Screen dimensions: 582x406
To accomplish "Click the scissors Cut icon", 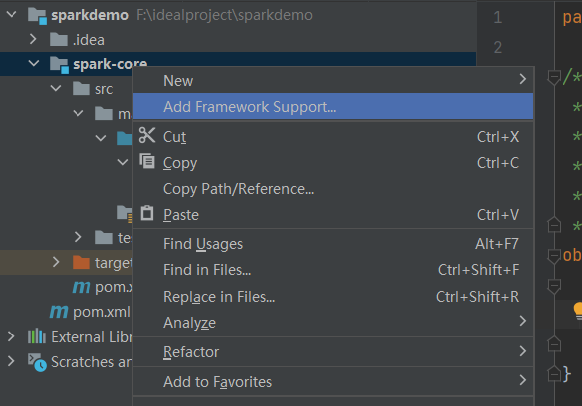I will click(x=147, y=135).
